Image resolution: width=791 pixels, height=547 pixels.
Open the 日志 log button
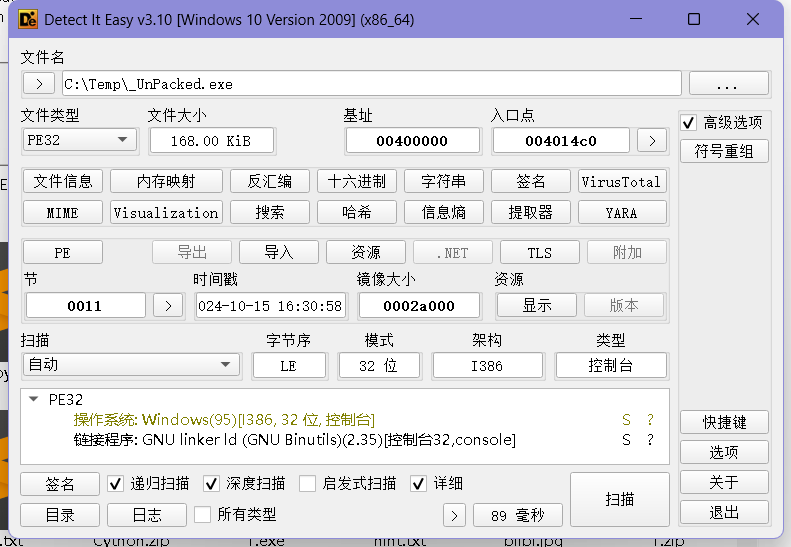pyautogui.click(x=147, y=515)
